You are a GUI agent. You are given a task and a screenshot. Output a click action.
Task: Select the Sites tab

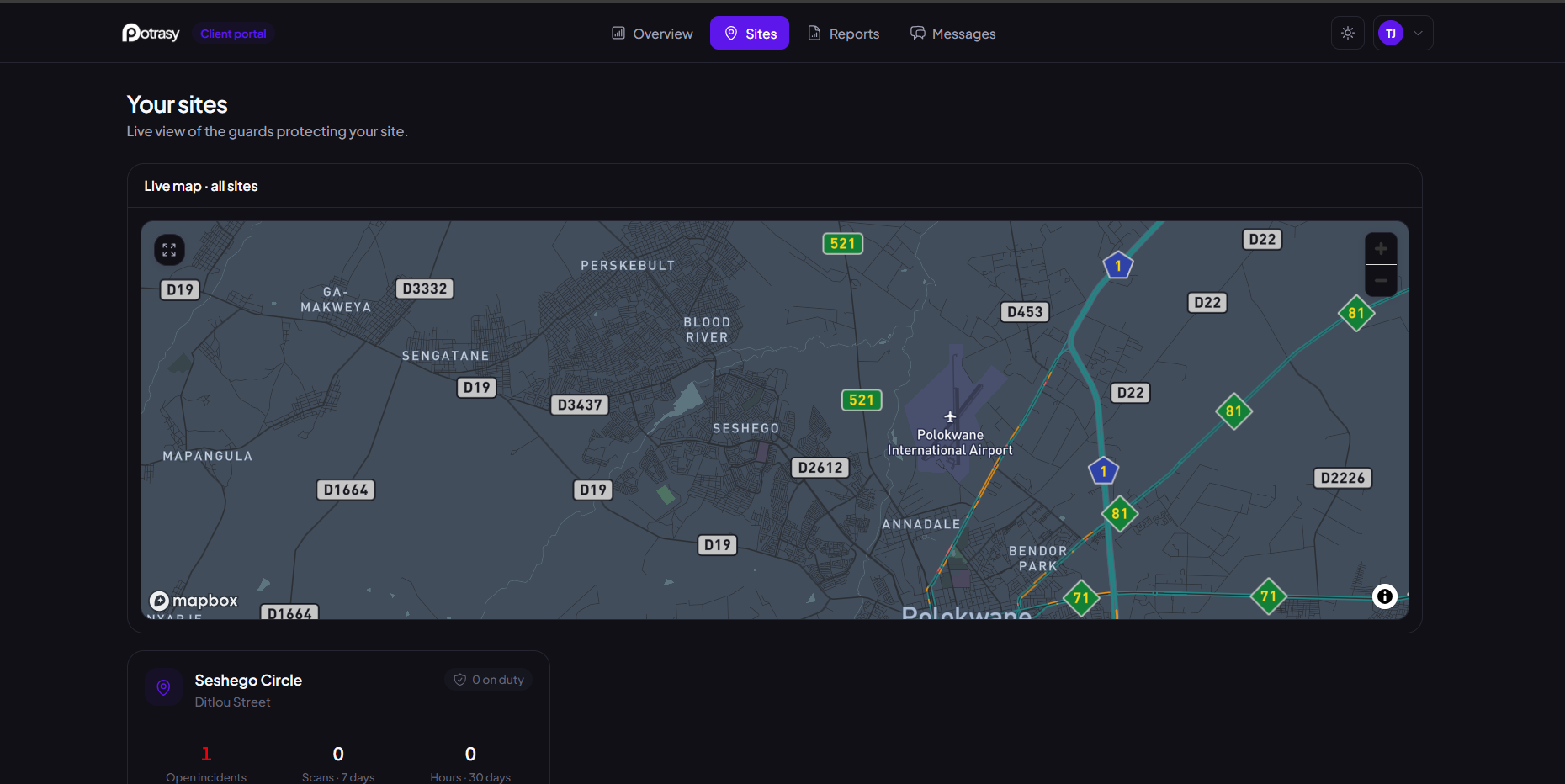coord(750,34)
